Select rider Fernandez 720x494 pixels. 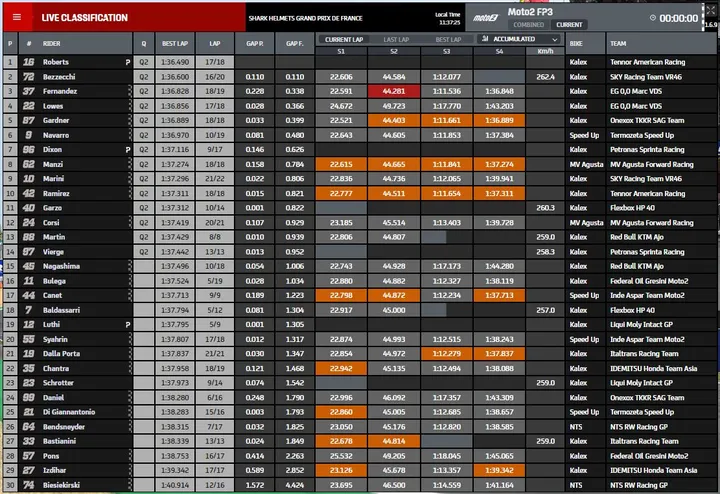[x=60, y=91]
